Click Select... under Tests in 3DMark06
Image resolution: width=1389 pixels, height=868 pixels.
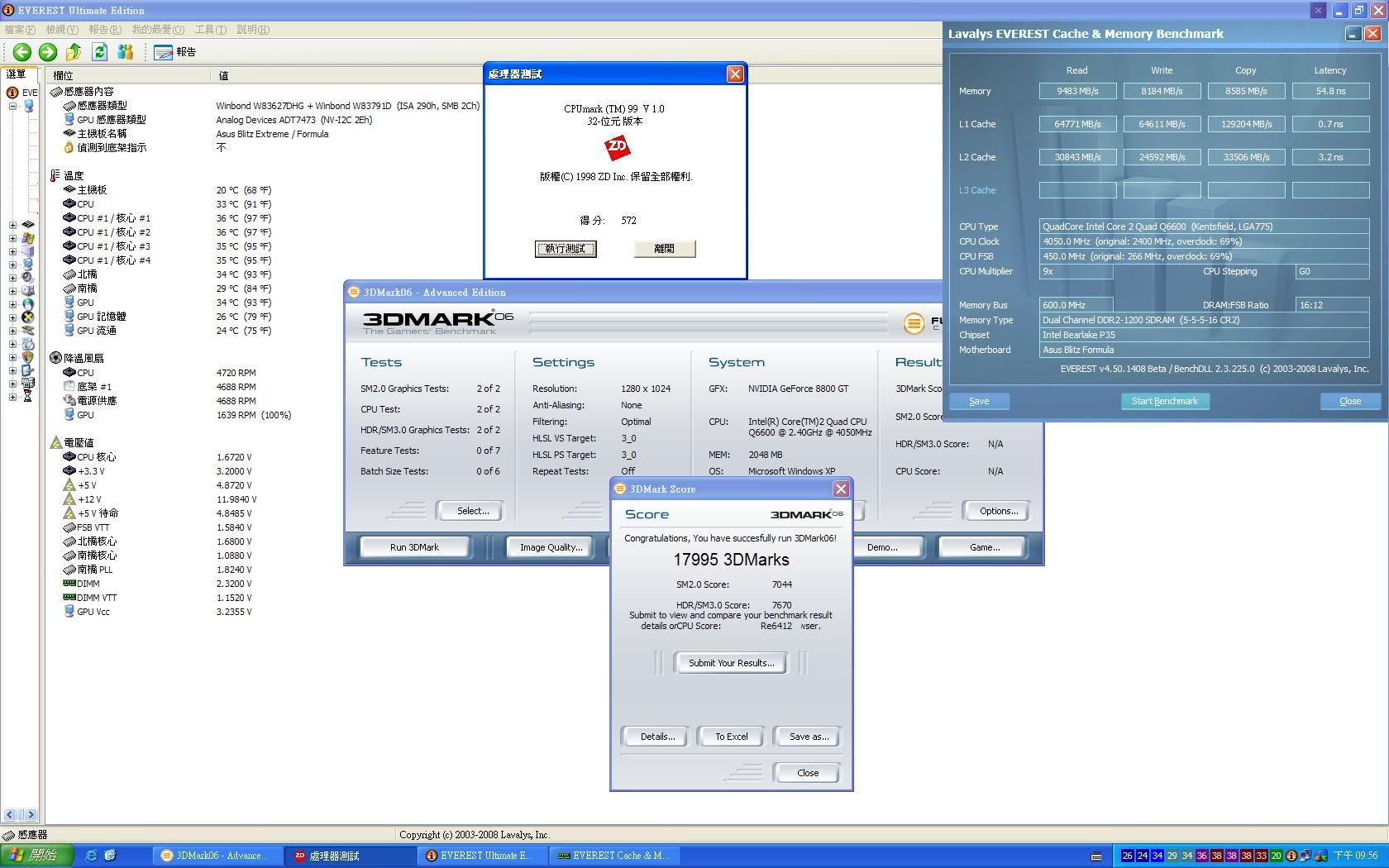(x=473, y=511)
